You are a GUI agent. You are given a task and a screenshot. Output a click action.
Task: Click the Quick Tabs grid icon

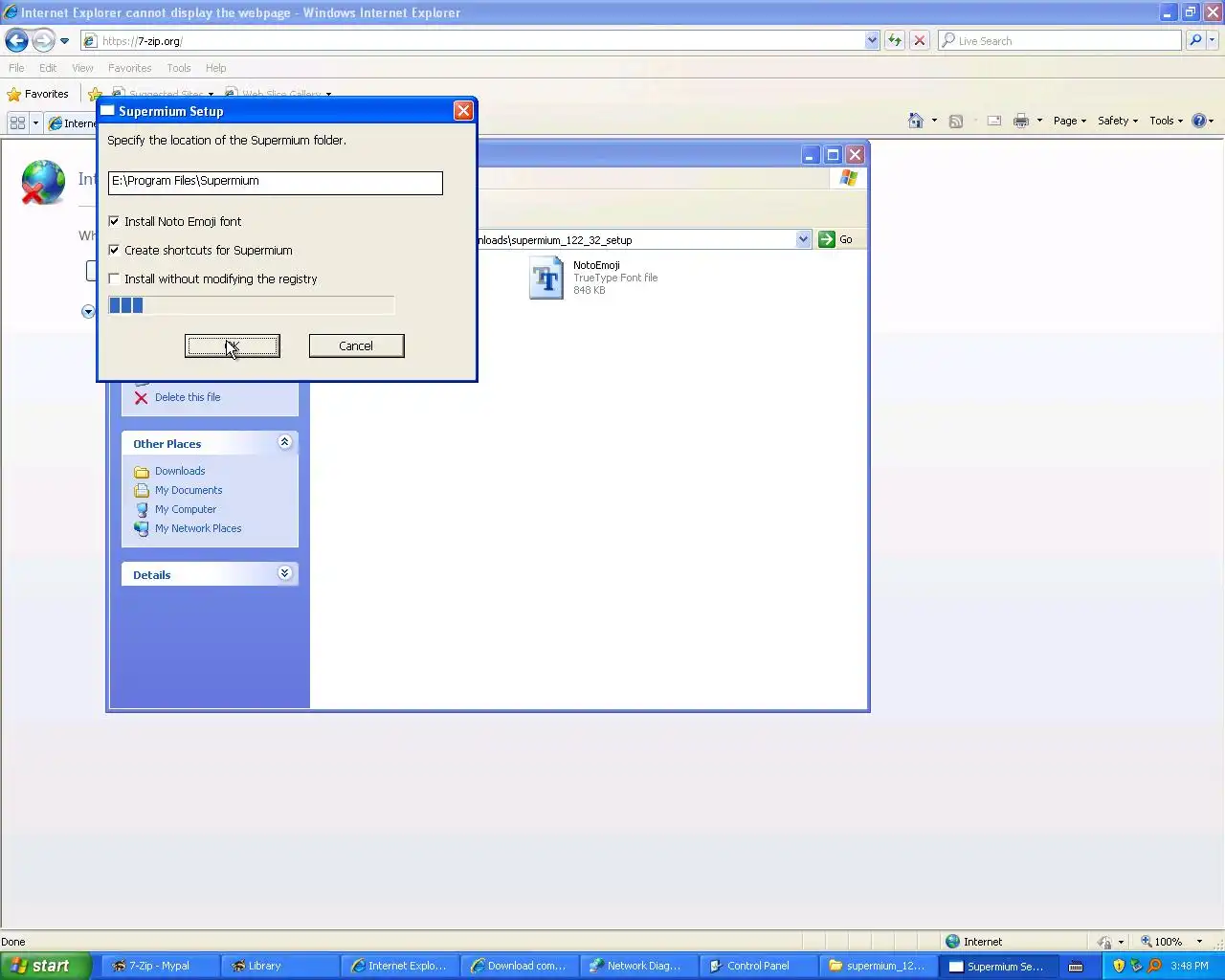(17, 122)
